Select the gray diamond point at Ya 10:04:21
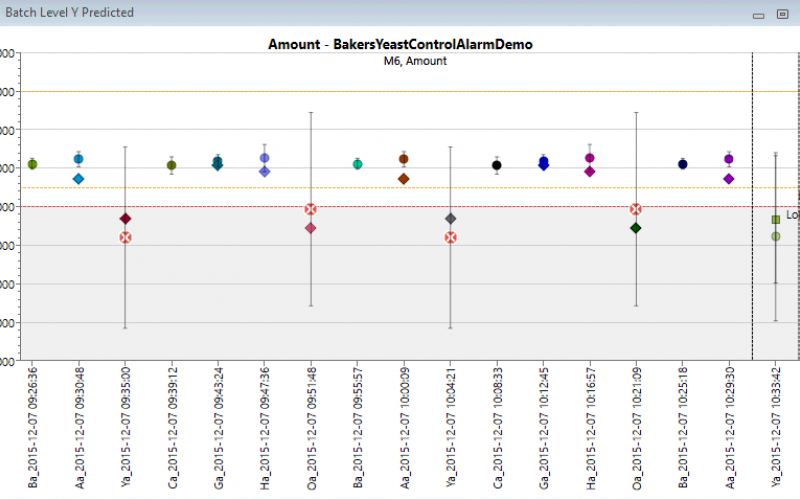The width and height of the screenshot is (800, 500). 451,219
